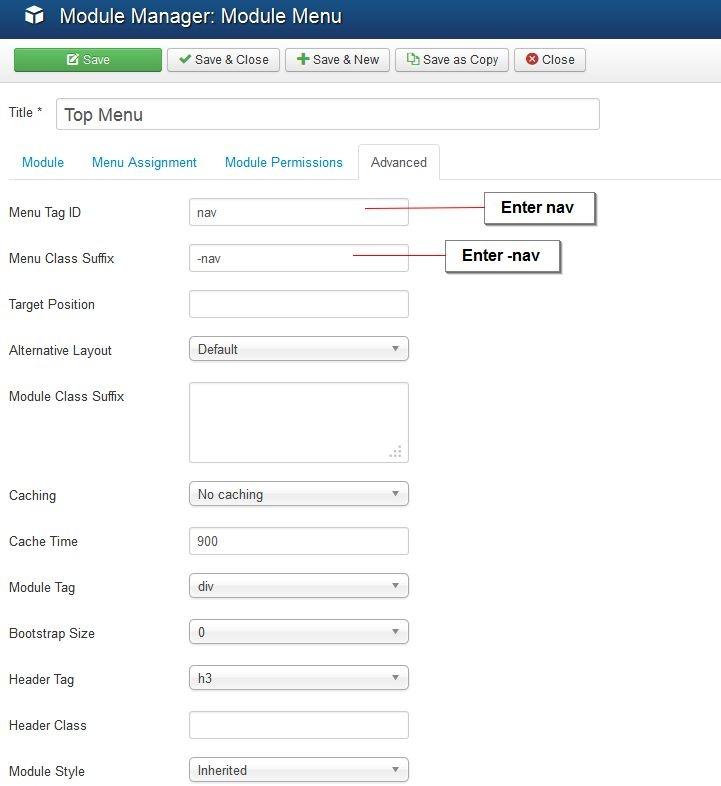721x786 pixels.
Task: Select the Advanced tab
Action: [x=398, y=162]
